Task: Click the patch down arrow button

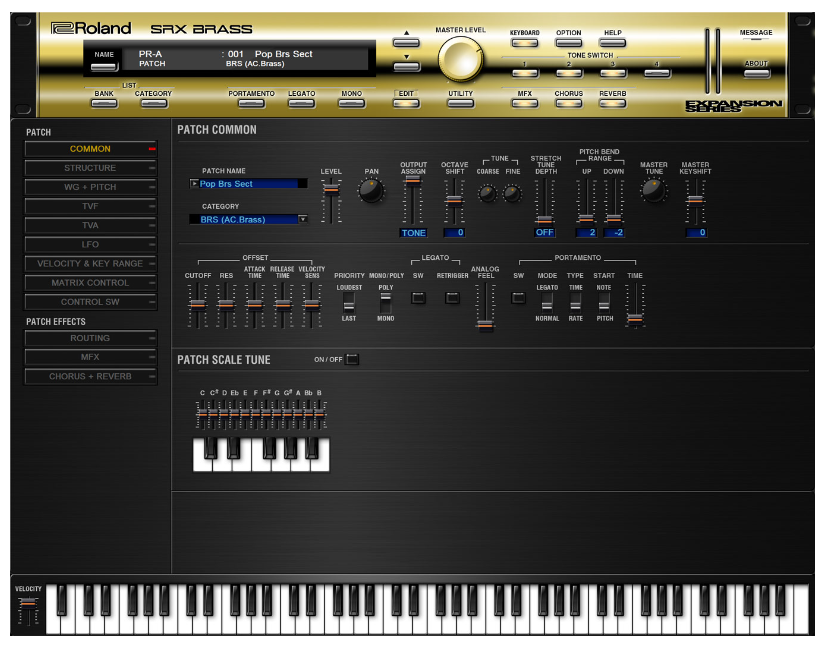Action: click(406, 66)
